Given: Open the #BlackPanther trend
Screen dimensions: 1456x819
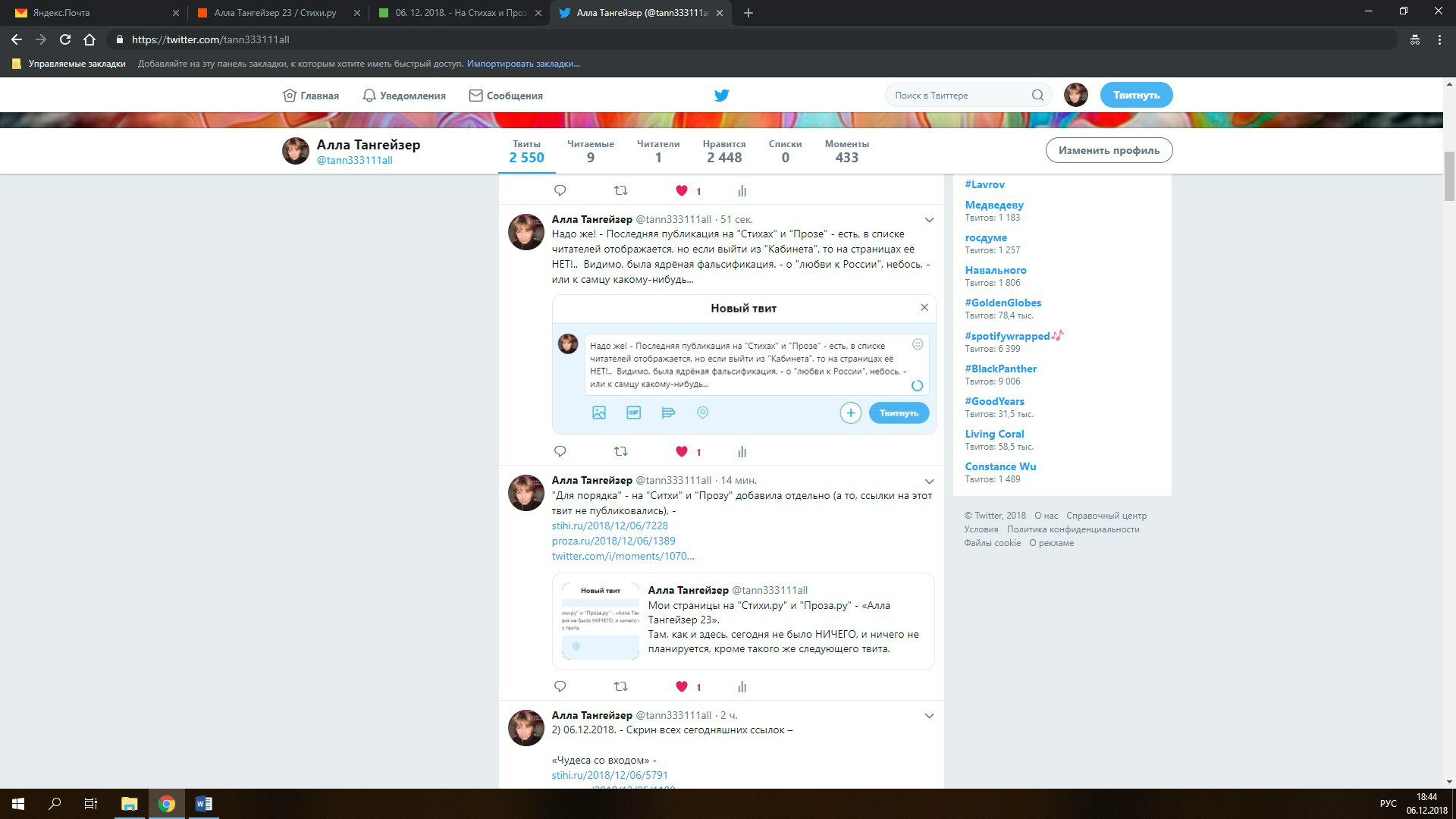Looking at the screenshot, I should [x=1000, y=369].
